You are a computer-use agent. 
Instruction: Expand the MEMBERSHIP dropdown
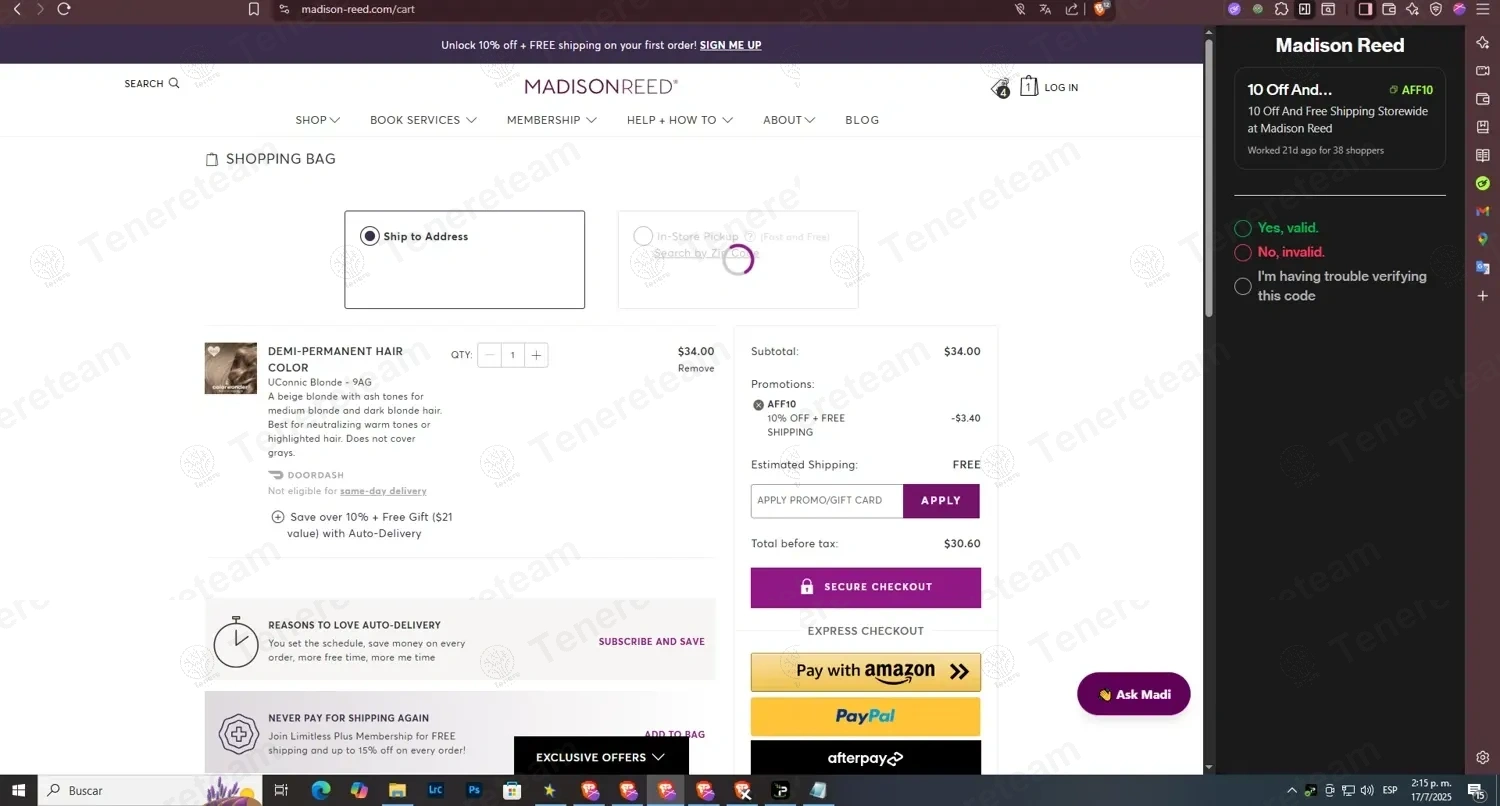[551, 120]
